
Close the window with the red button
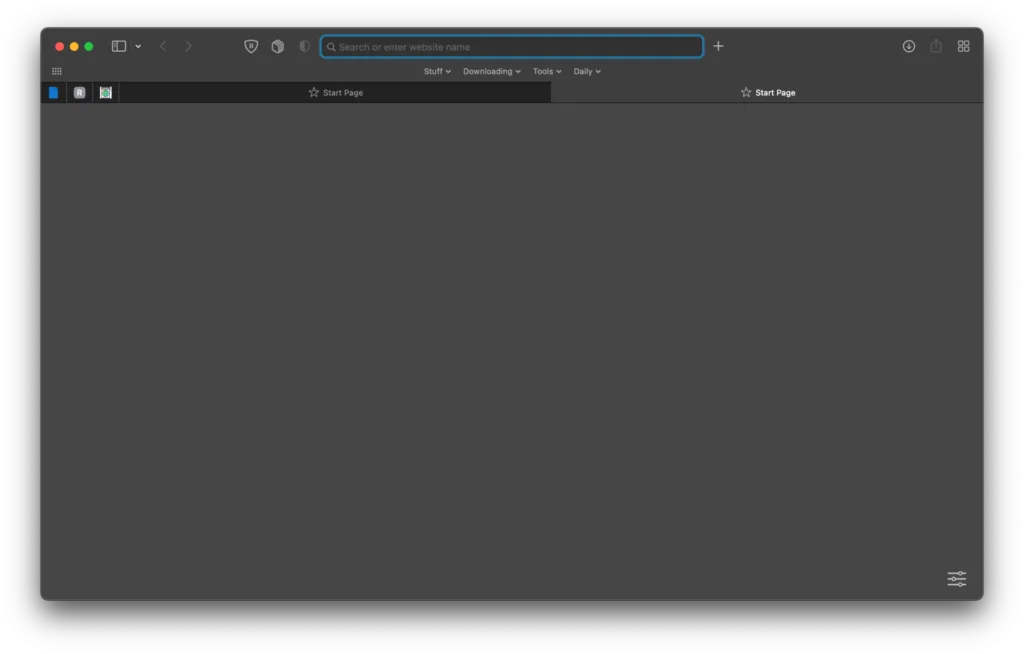coord(59,46)
